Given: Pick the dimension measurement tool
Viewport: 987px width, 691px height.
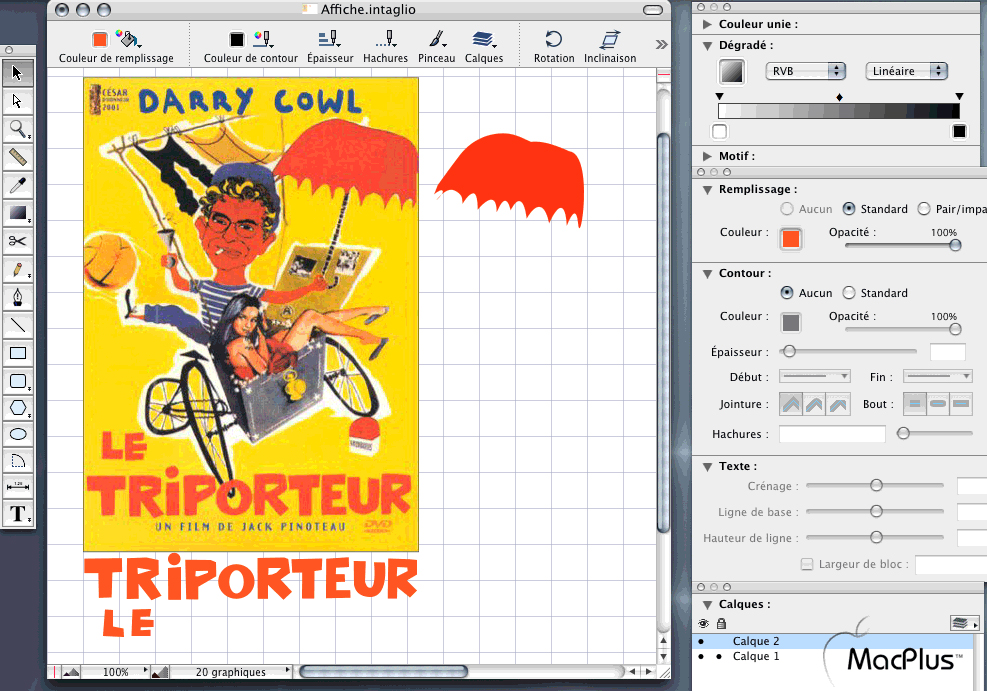Looking at the screenshot, I should click(x=18, y=486).
